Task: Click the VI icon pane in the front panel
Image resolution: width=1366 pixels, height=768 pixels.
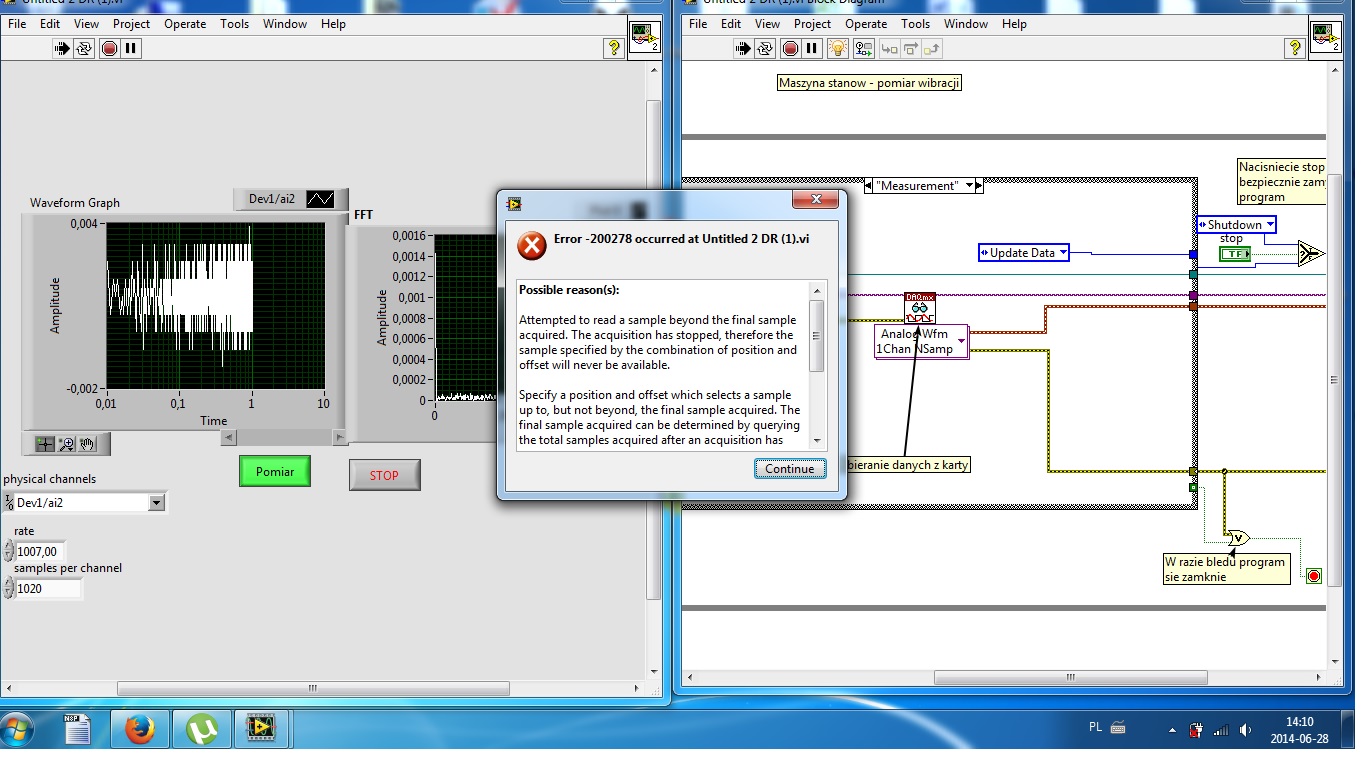Action: (x=644, y=35)
